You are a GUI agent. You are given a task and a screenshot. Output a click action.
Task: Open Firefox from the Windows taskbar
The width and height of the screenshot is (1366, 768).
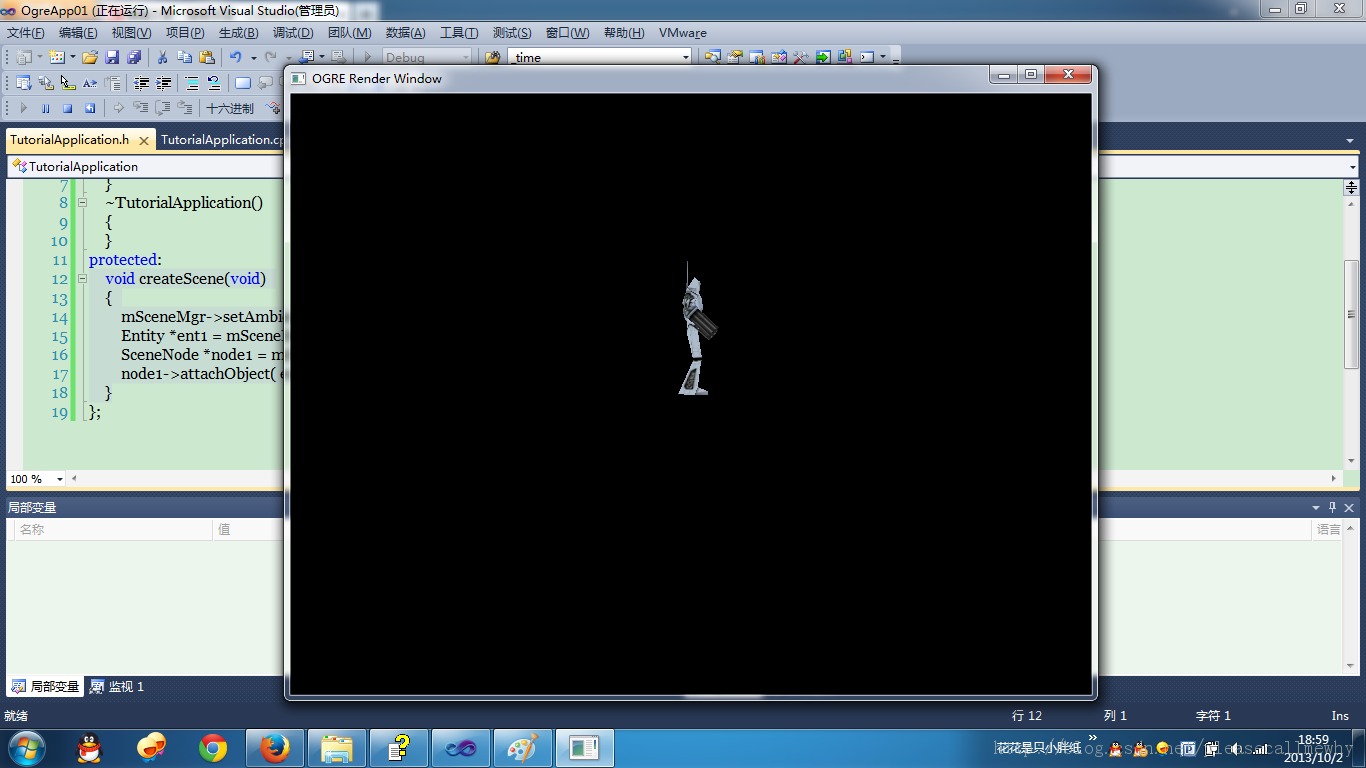tap(274, 748)
